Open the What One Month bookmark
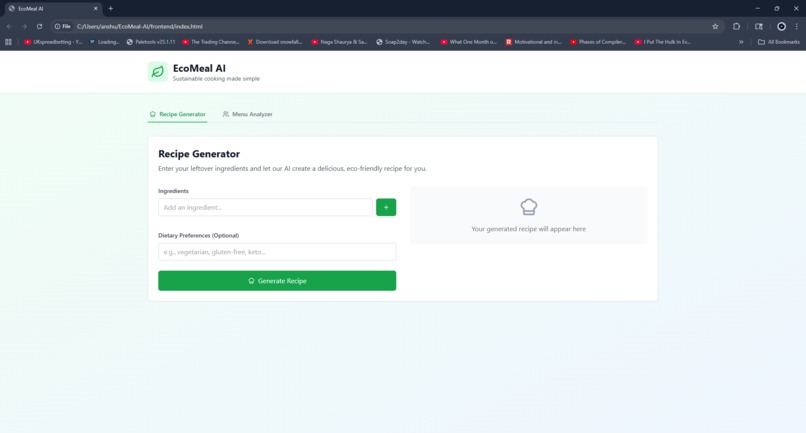Image resolution: width=806 pixels, height=433 pixels. click(x=468, y=42)
